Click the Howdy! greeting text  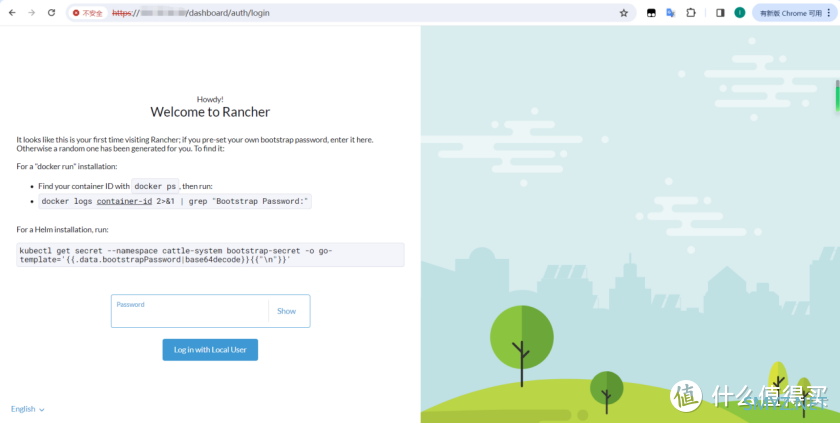(x=210, y=99)
